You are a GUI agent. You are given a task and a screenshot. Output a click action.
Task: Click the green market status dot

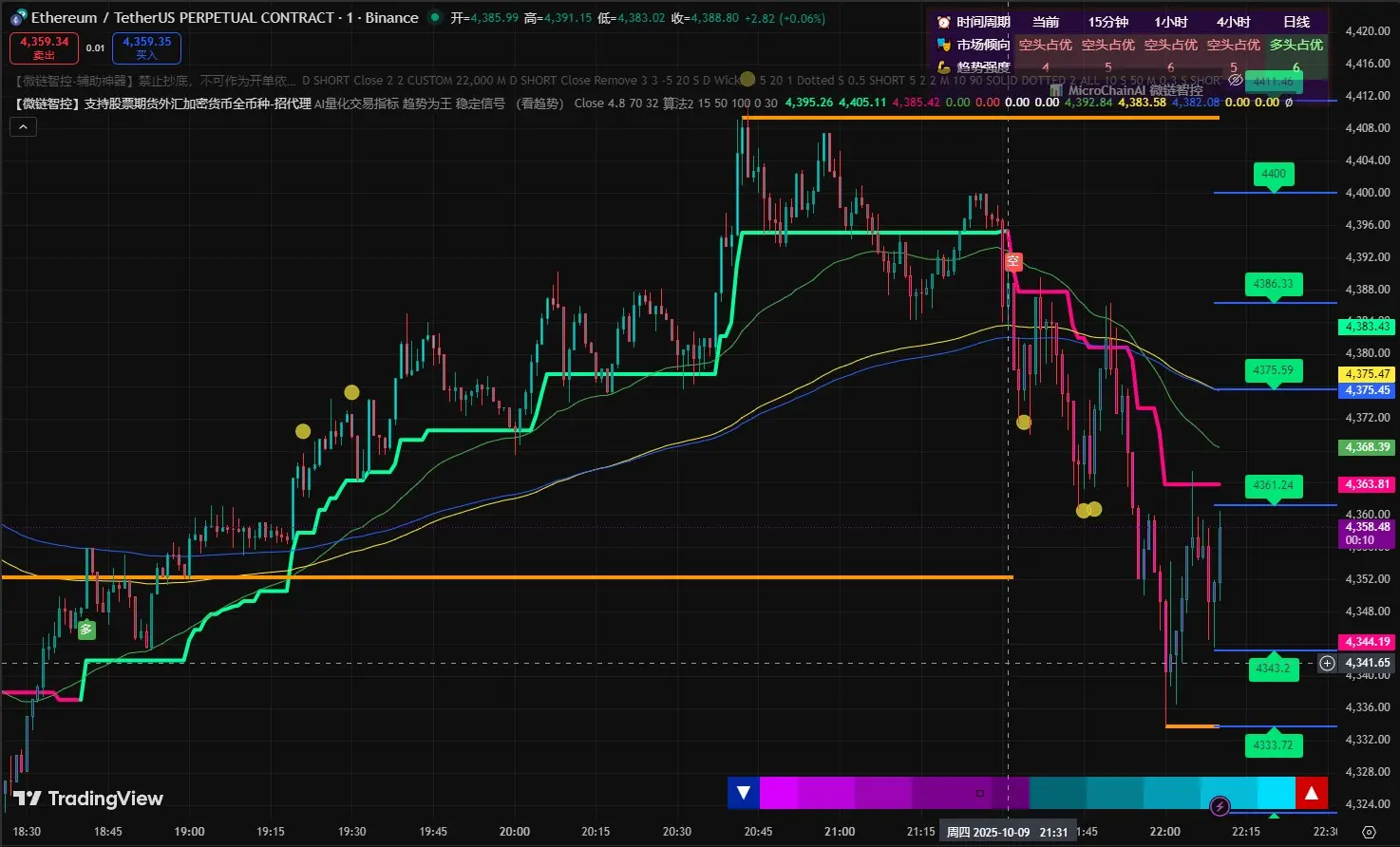point(434,17)
